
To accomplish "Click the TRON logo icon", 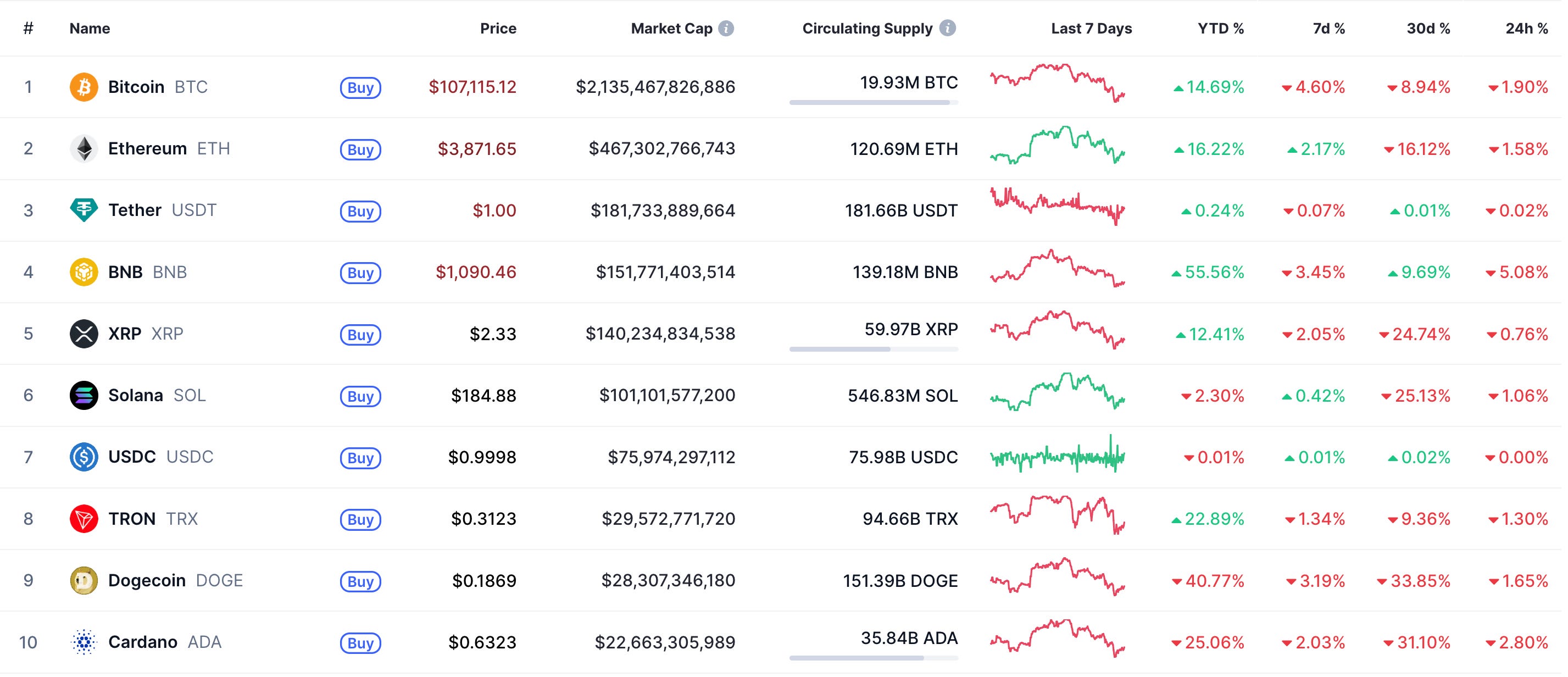I will click(84, 519).
